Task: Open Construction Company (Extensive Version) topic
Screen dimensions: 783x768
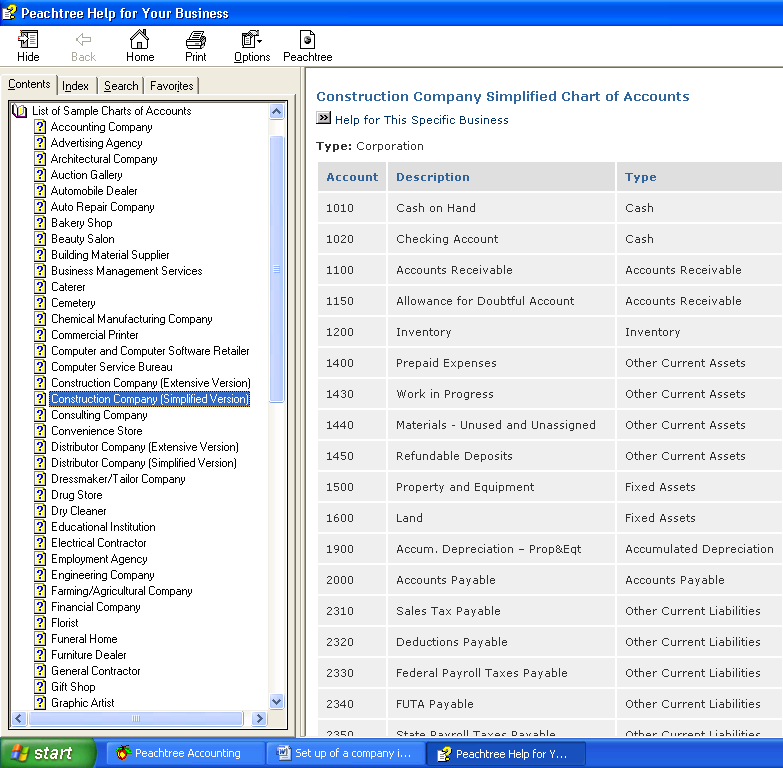Action: pyautogui.click(x=151, y=383)
